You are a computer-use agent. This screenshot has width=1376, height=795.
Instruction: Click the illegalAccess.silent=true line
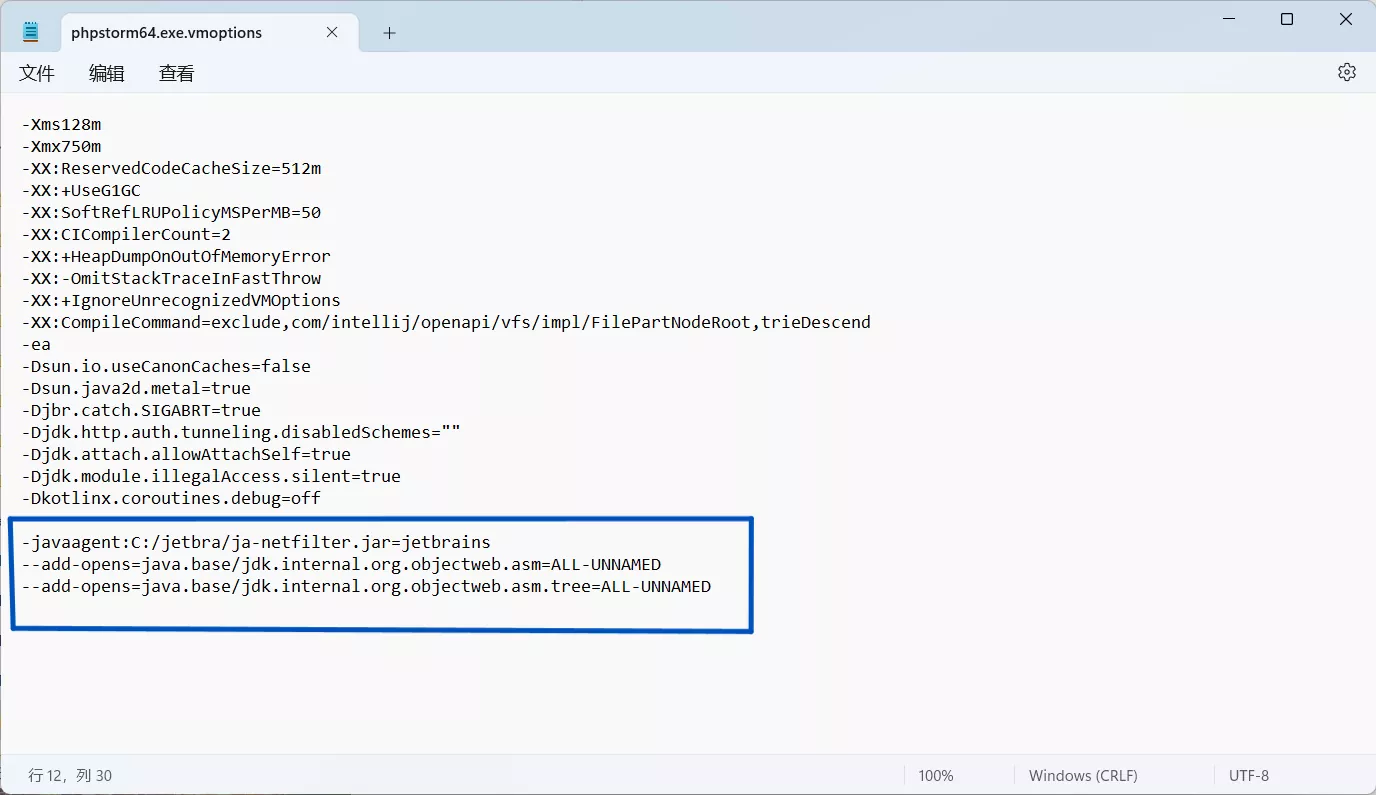[x=211, y=477]
